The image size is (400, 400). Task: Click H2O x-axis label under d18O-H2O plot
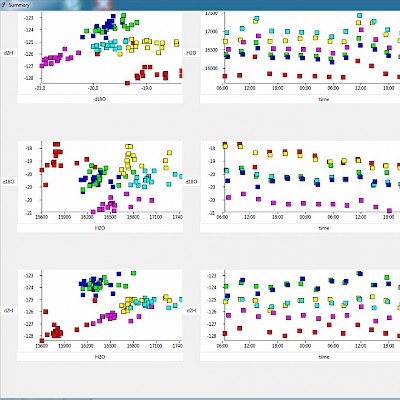tap(100, 228)
